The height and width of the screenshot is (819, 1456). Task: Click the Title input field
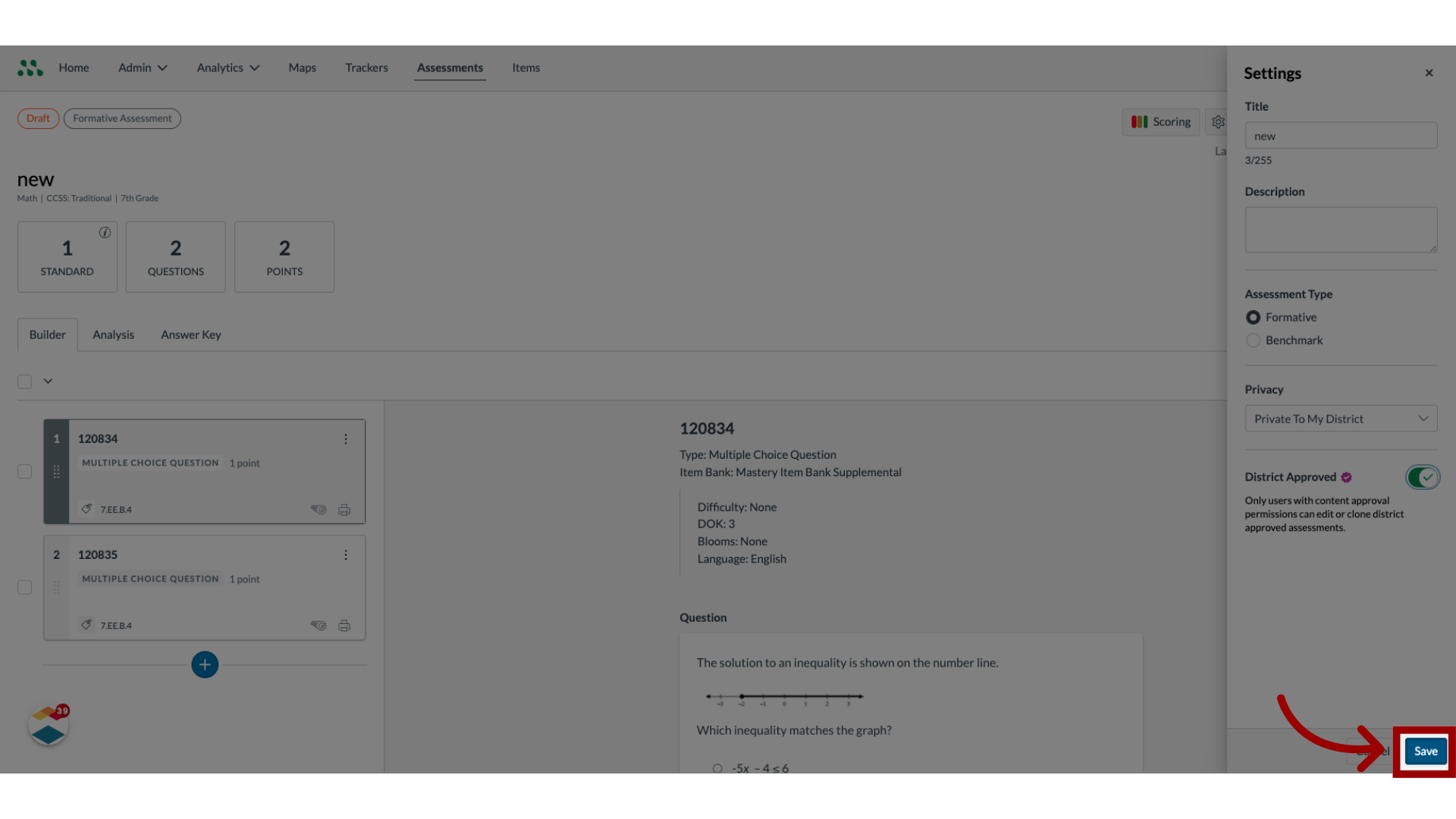click(x=1340, y=135)
